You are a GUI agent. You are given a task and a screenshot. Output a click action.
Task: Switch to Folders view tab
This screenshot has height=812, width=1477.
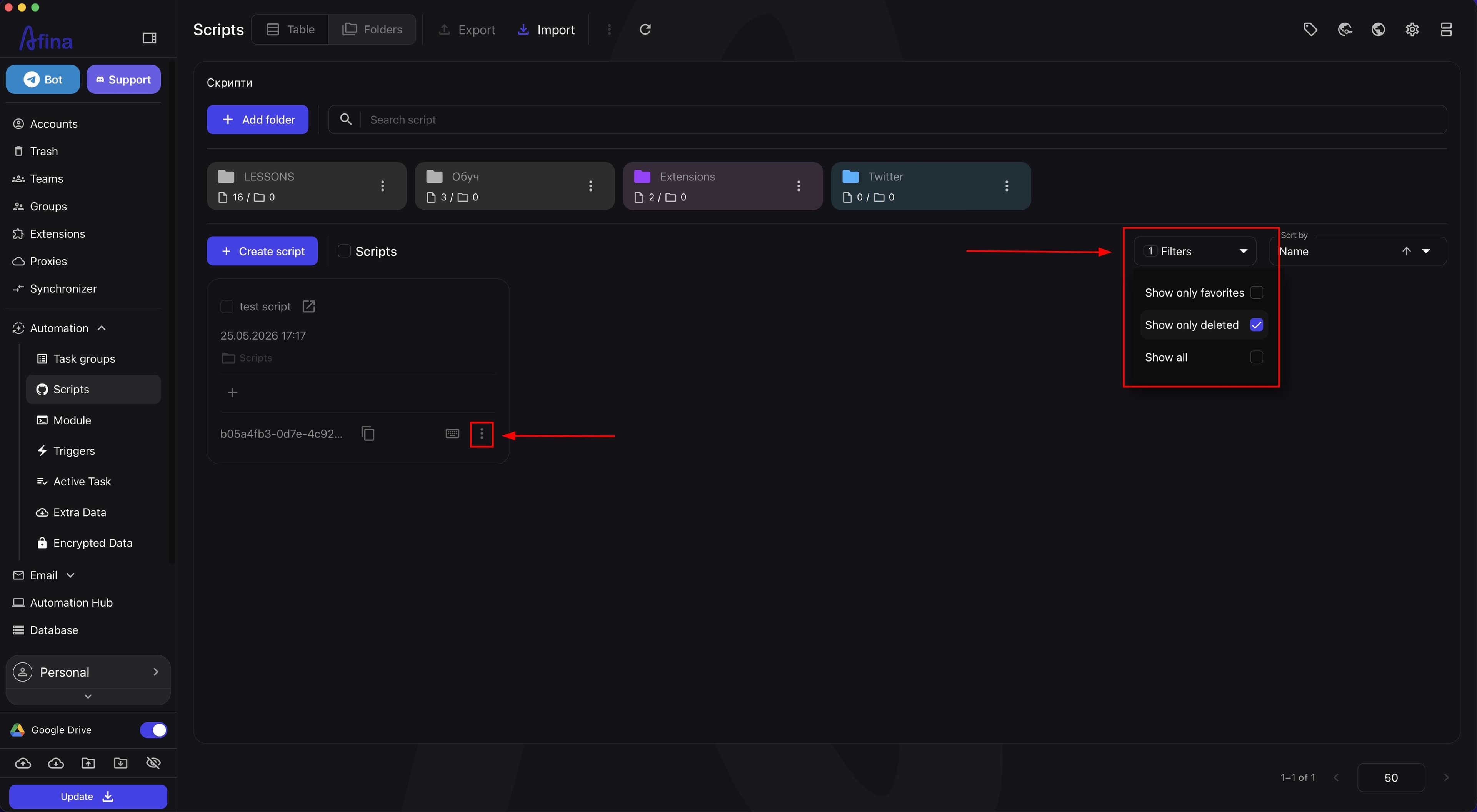[372, 29]
